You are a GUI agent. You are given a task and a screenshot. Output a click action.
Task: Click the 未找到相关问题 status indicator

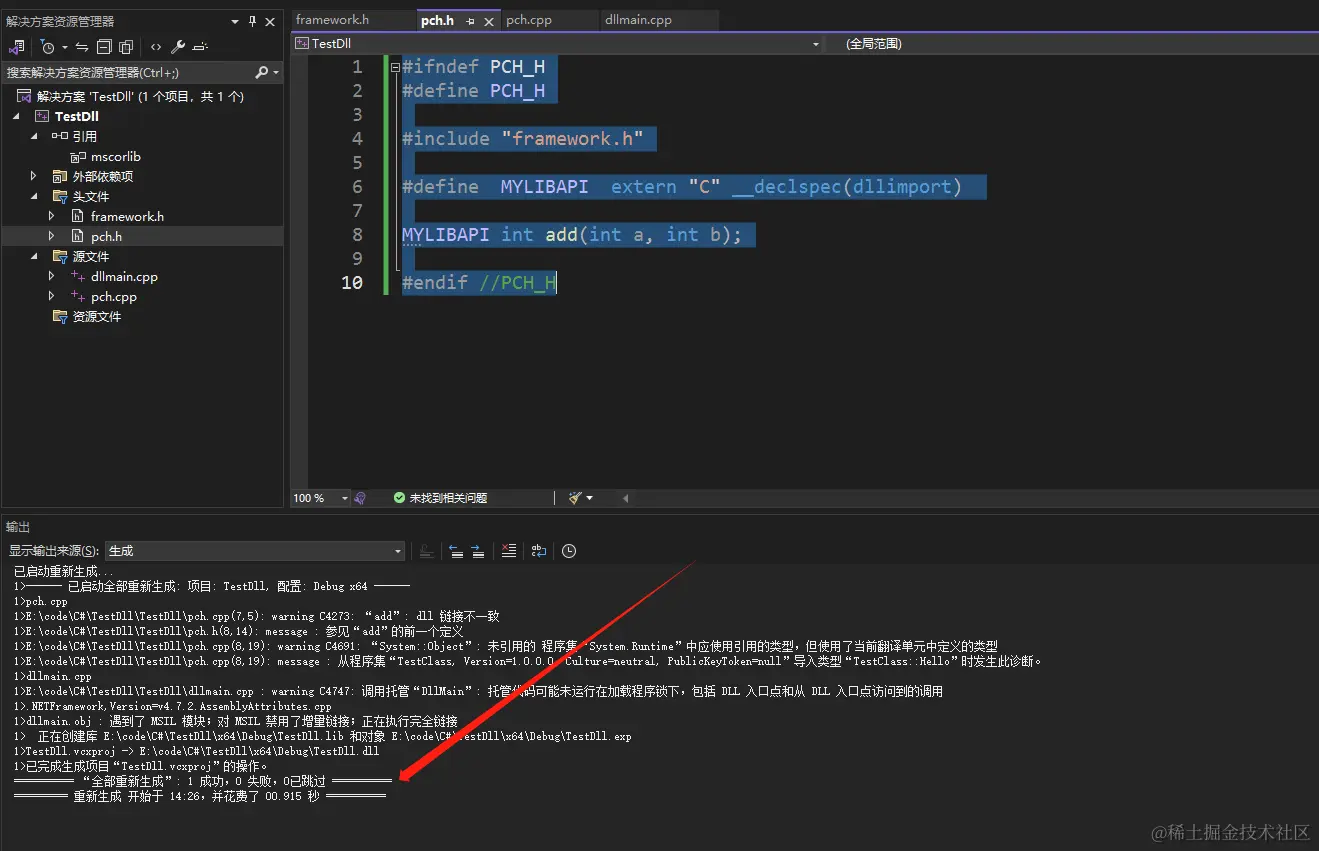click(440, 498)
